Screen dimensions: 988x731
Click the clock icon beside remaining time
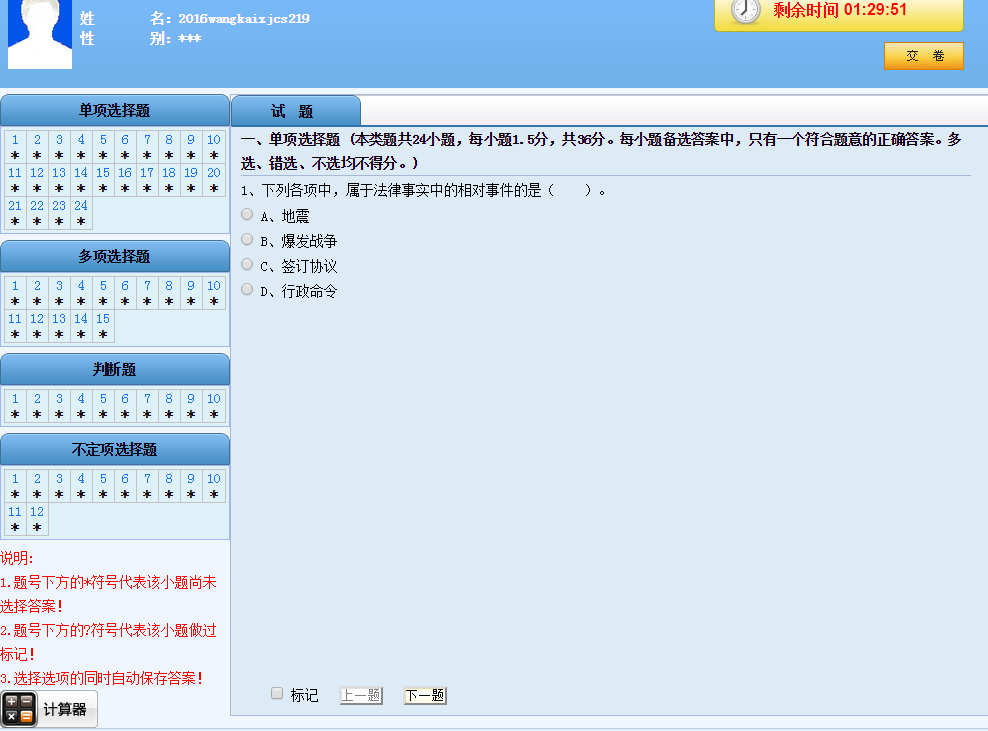click(x=745, y=11)
